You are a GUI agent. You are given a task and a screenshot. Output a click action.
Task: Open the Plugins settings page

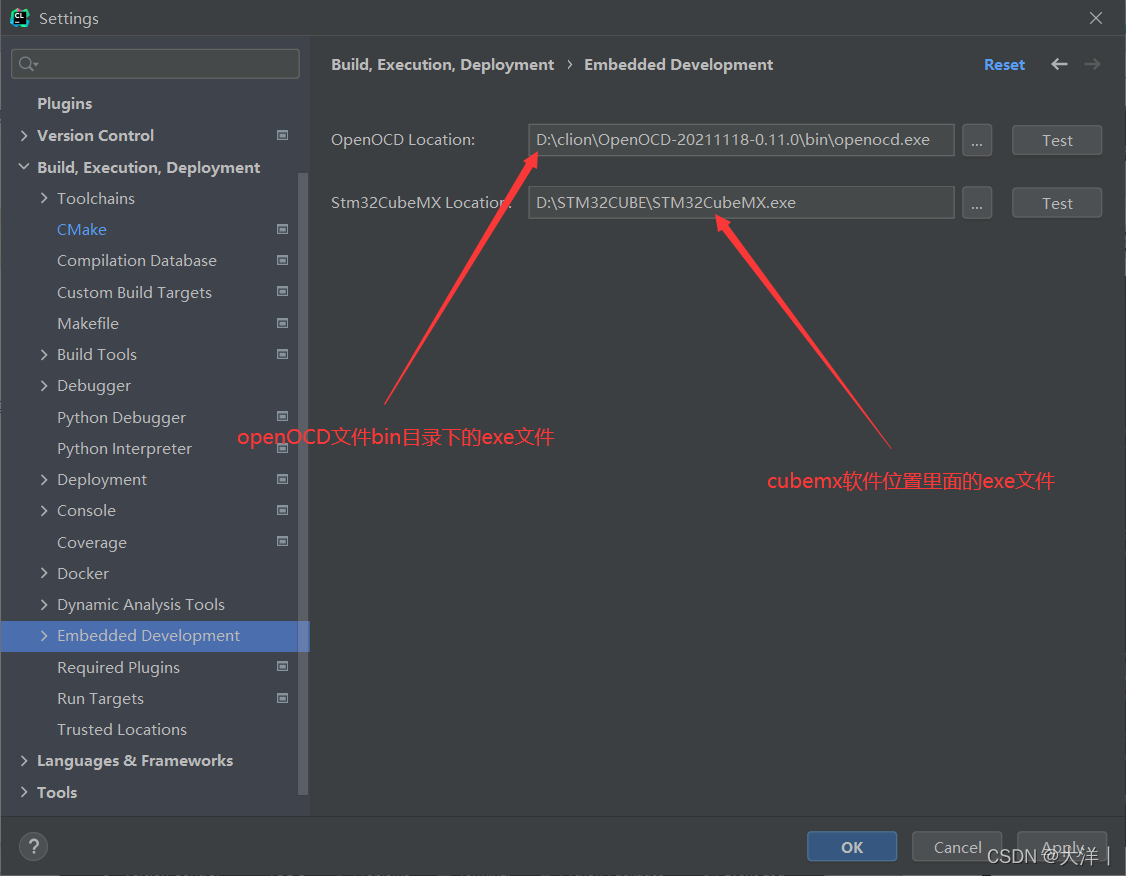point(65,103)
